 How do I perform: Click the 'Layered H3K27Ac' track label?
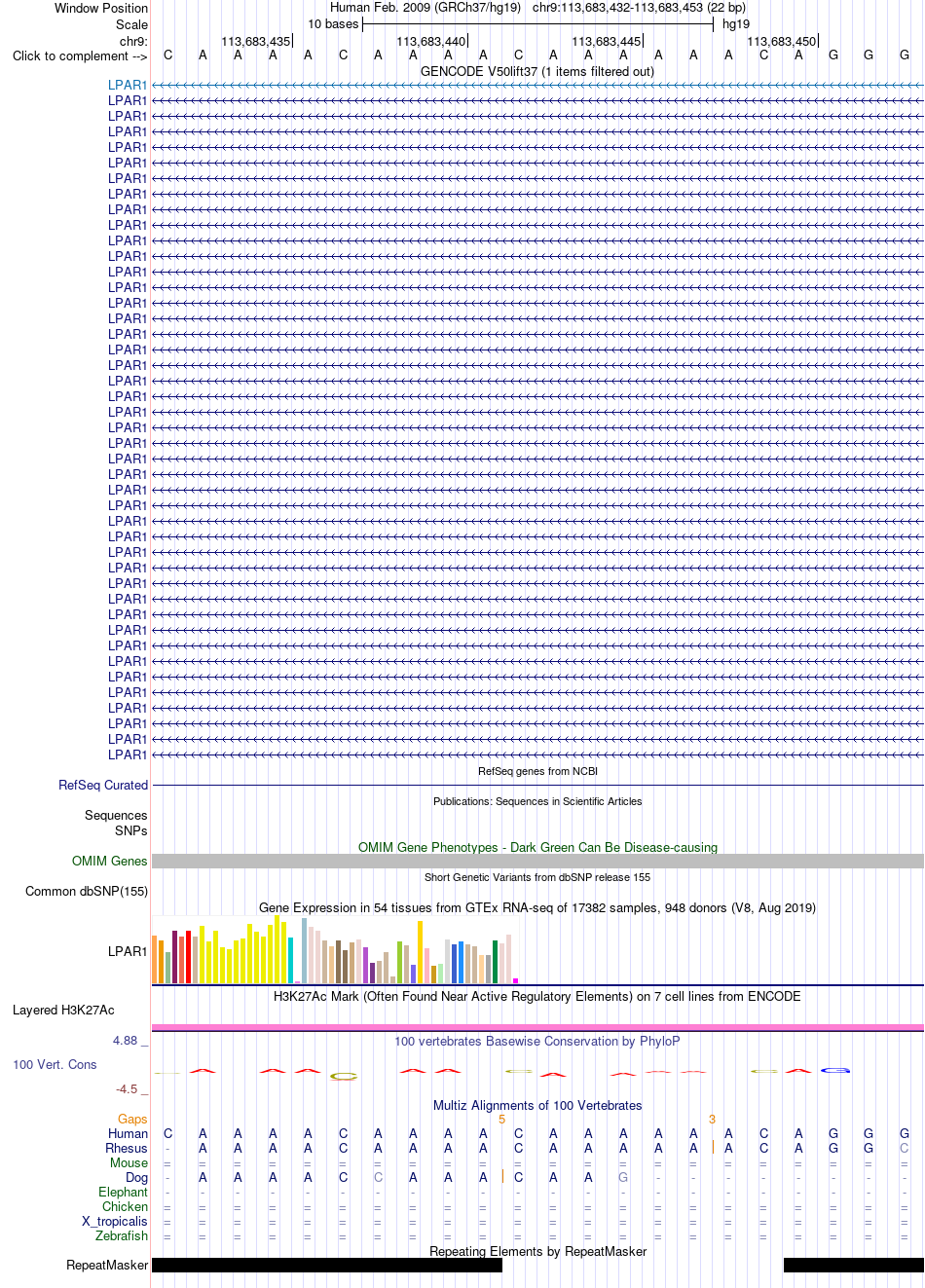(63, 1010)
